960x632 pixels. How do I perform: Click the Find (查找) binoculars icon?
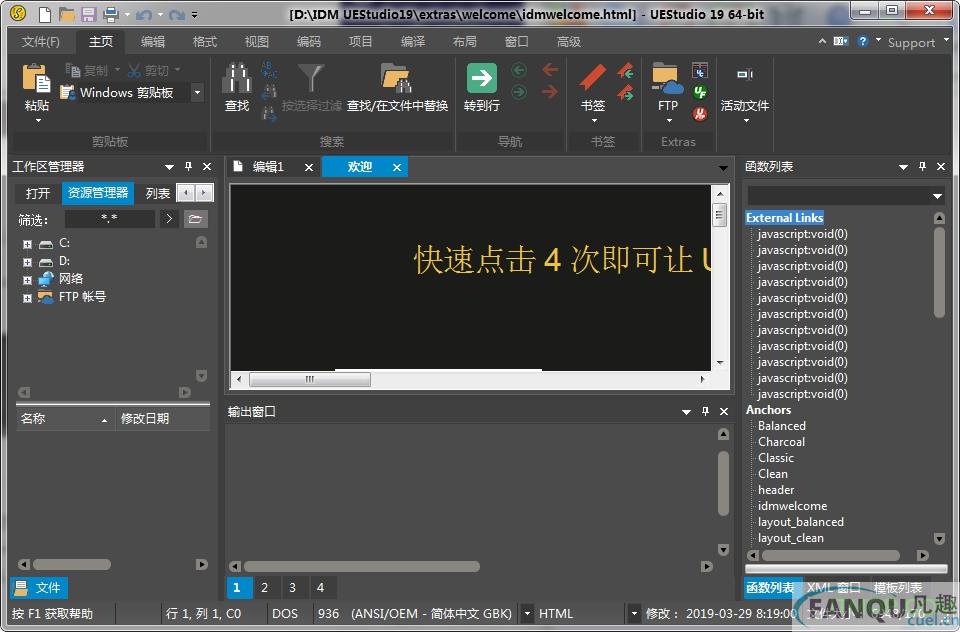point(237,78)
